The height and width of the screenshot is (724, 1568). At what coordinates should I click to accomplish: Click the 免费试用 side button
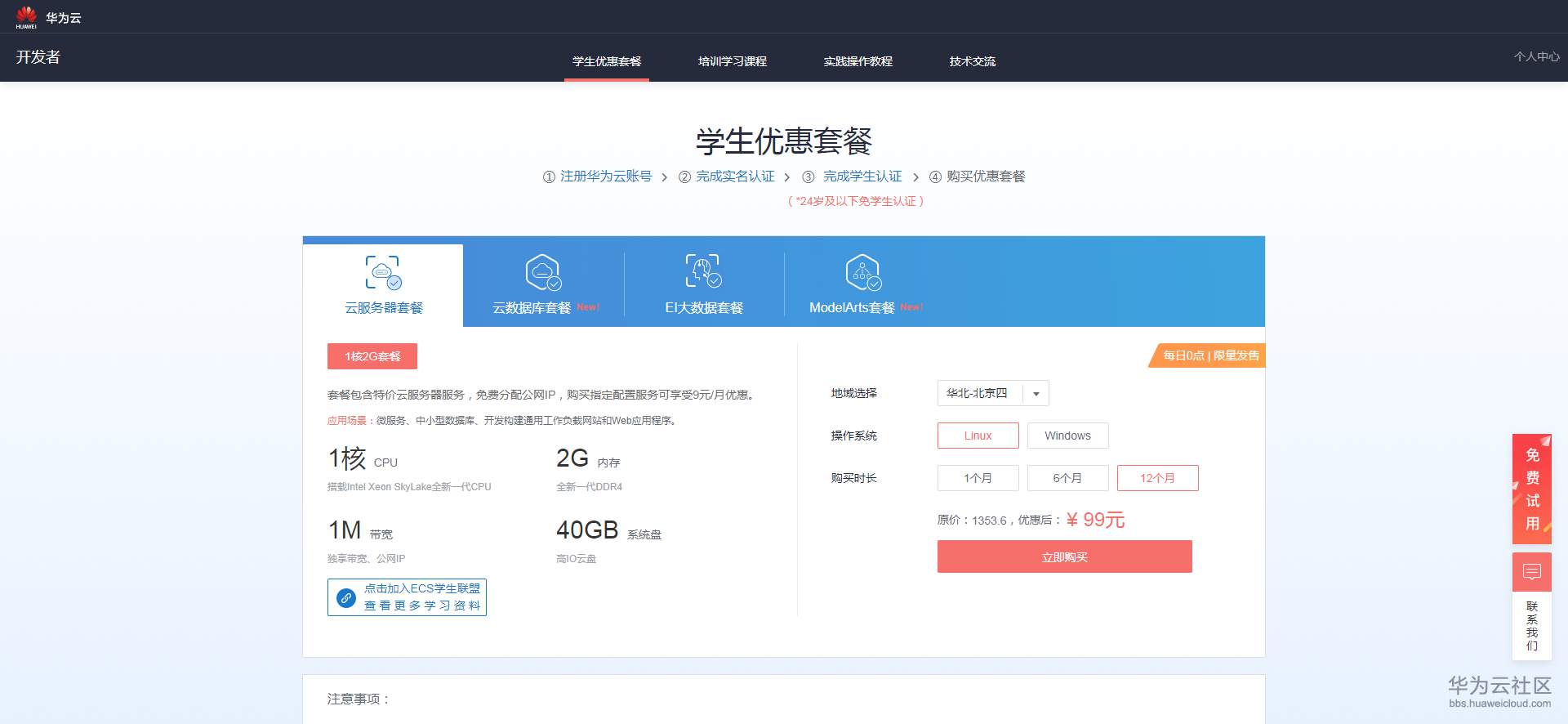pos(1532,489)
